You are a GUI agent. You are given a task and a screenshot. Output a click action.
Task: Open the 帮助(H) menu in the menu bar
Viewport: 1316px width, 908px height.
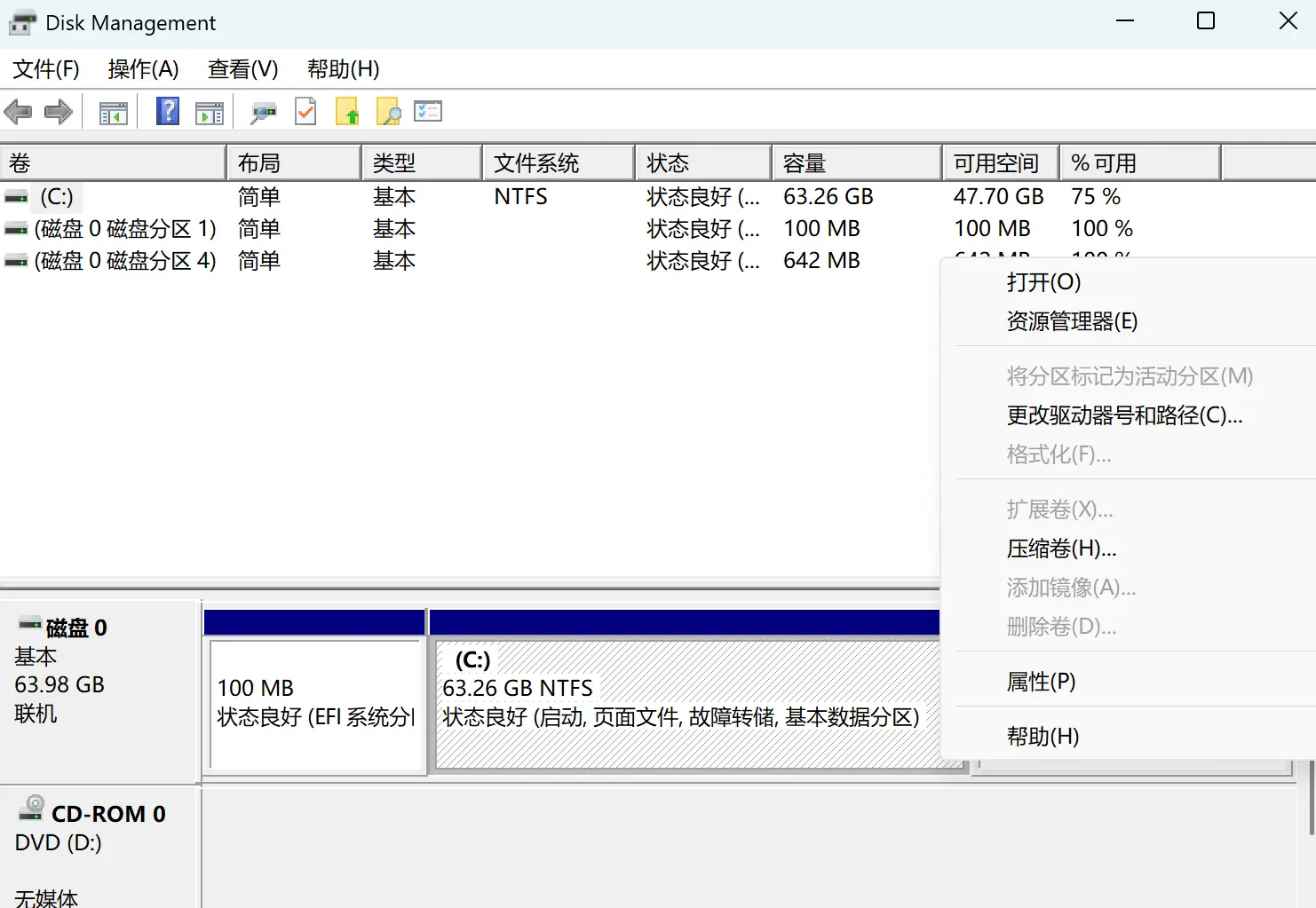[x=343, y=69]
